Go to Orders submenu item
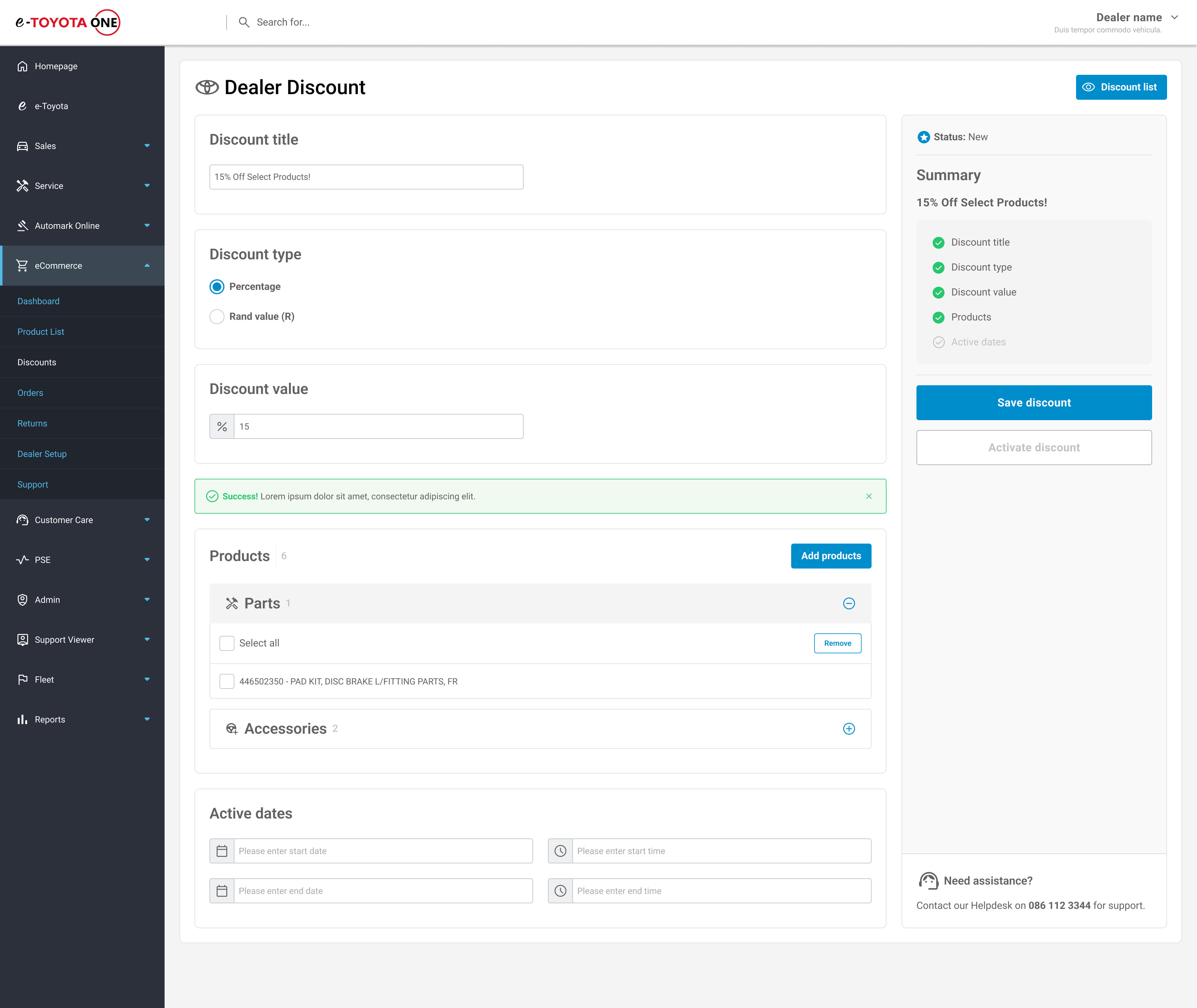 click(x=30, y=393)
